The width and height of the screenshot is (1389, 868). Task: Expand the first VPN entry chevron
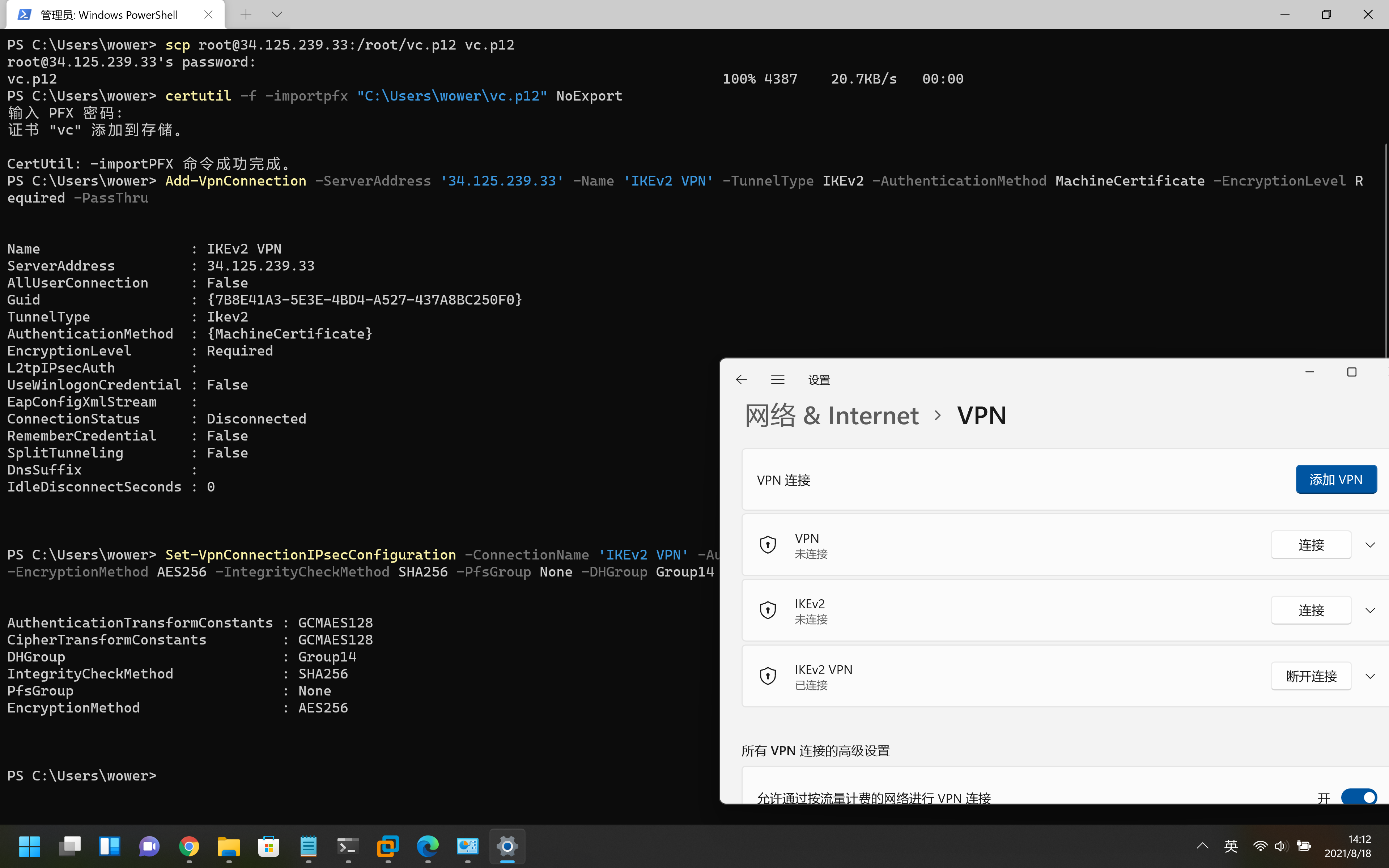[1371, 544]
